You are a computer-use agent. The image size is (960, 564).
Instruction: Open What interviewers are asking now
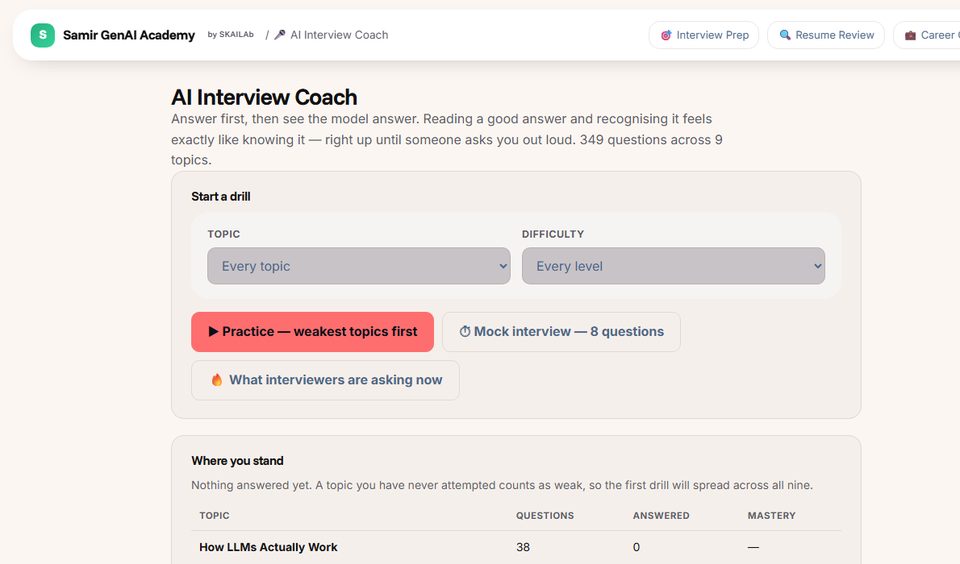(325, 380)
